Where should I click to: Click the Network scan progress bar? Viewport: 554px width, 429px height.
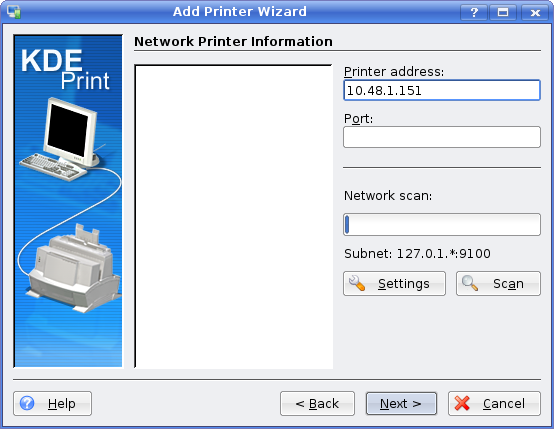(442, 224)
